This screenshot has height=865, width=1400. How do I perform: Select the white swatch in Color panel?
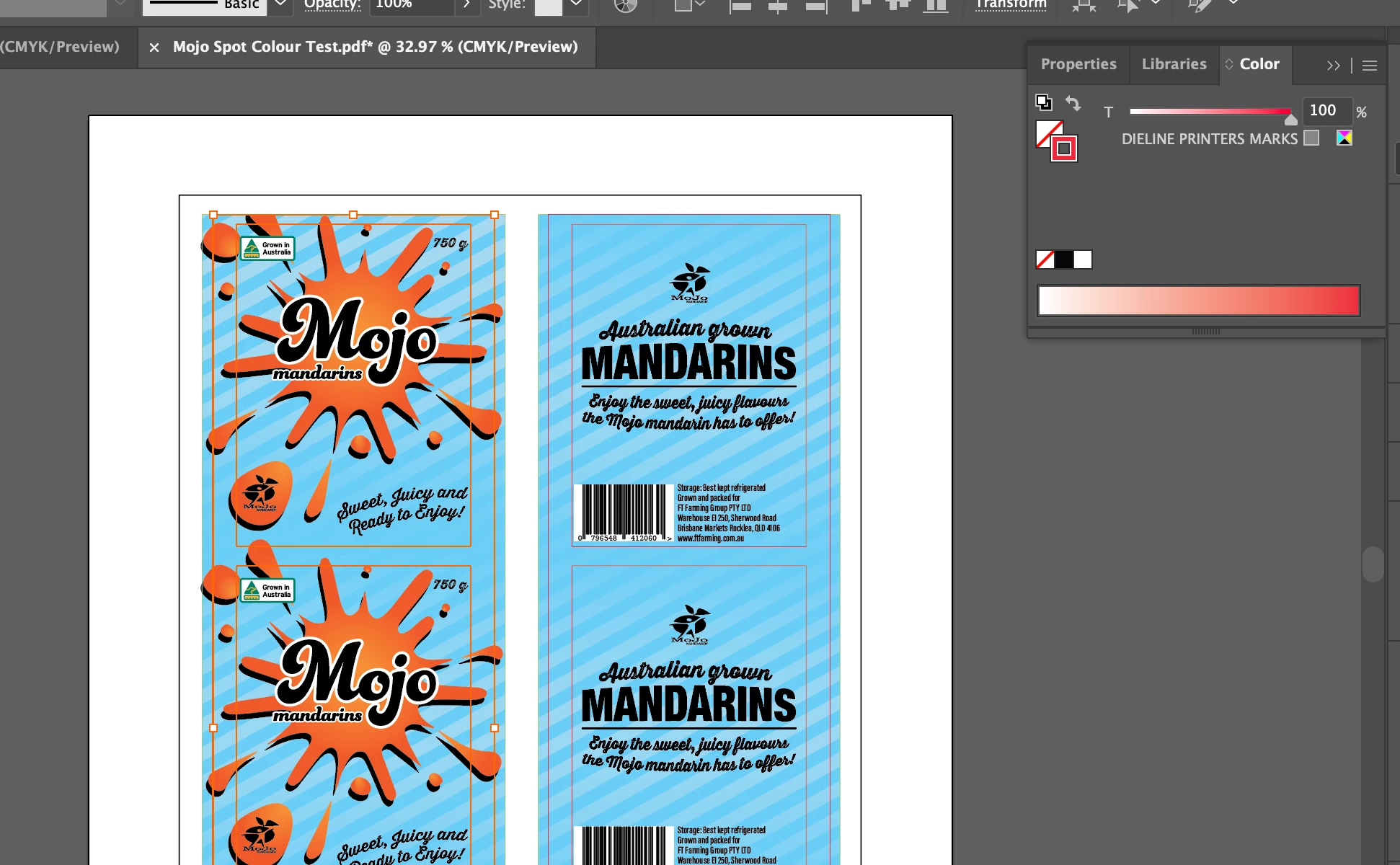(1083, 259)
